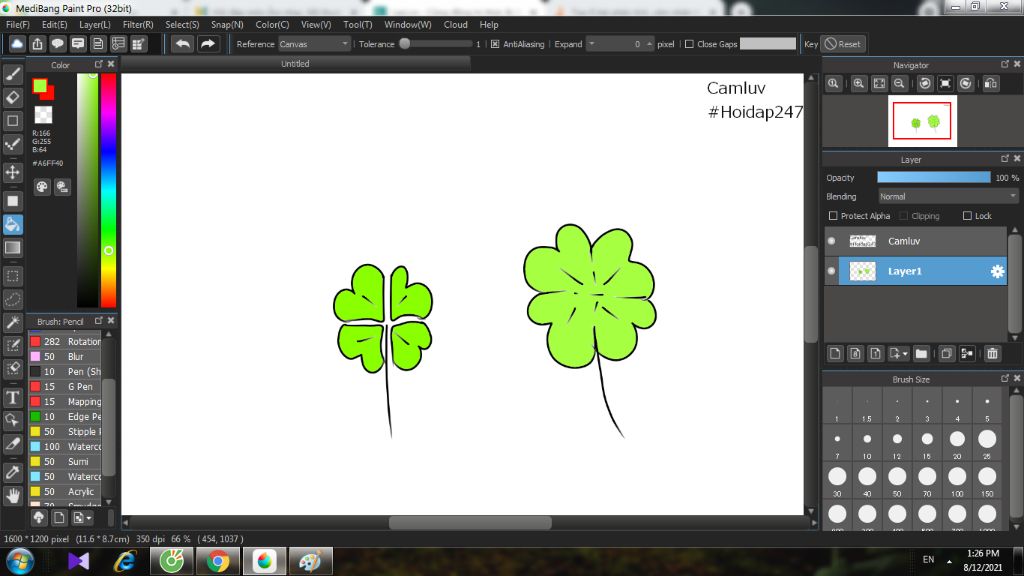Click the layer Opacity slider bar
Screen dimensions: 1024x576
[x=933, y=178]
